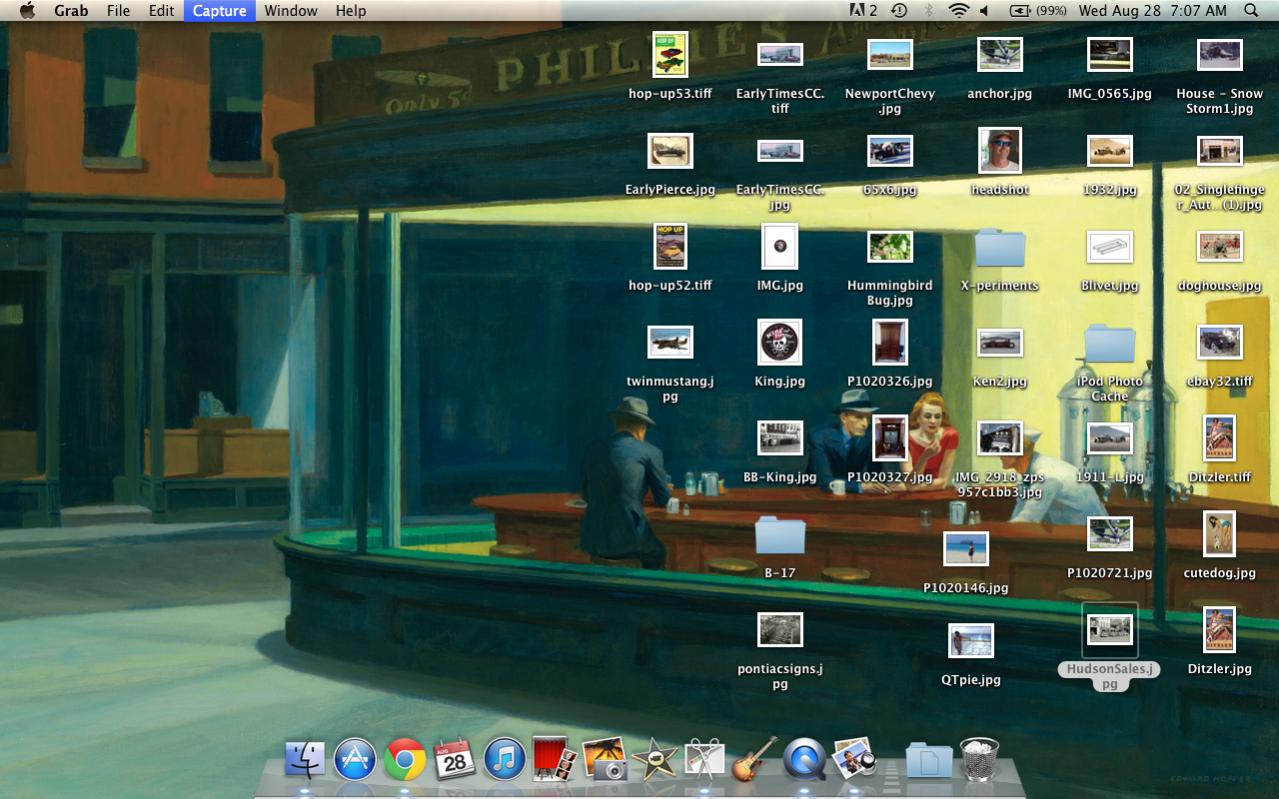Launch iMovie star icon
1279x799 pixels.
(655, 760)
